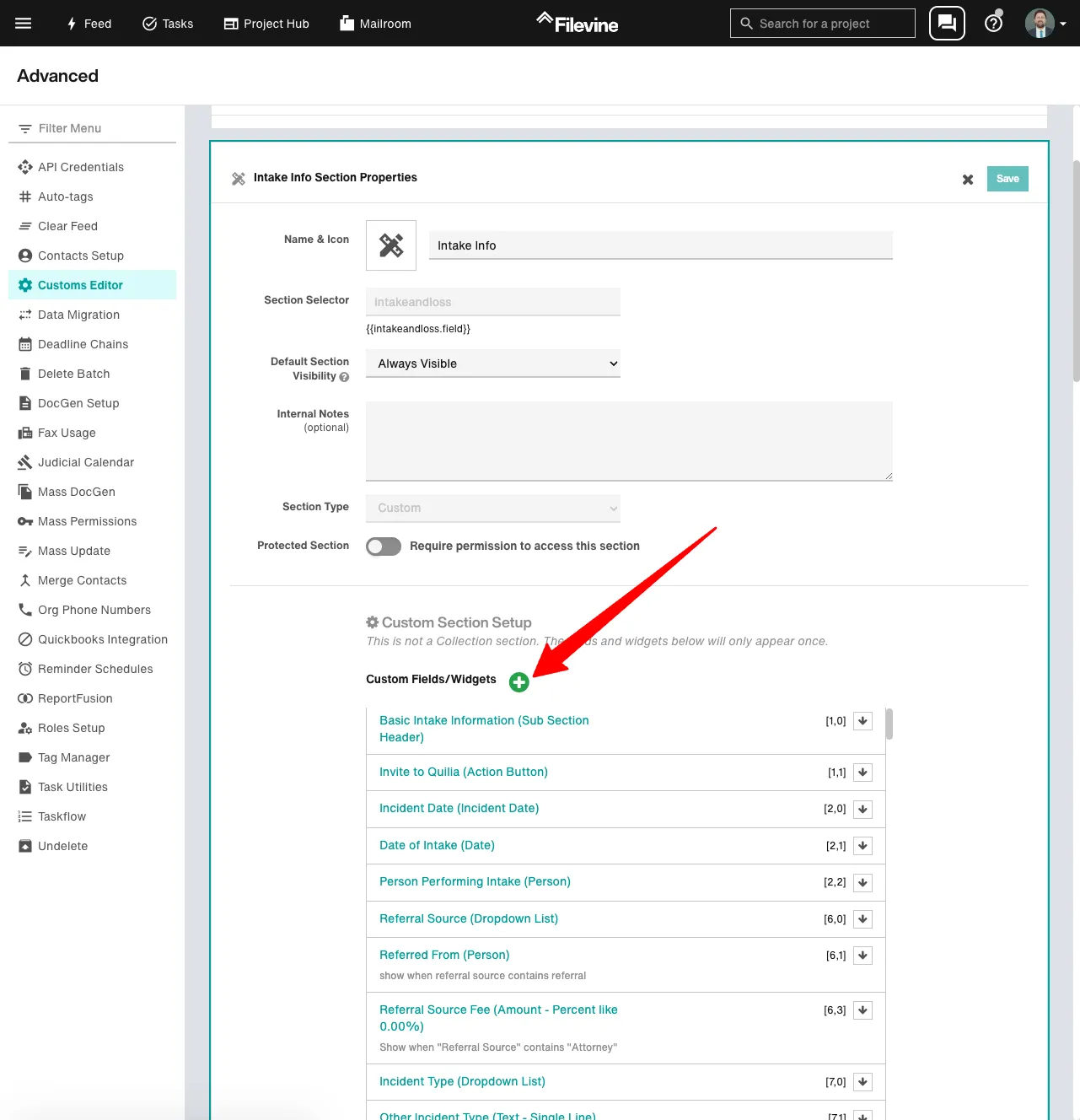Click down arrow on Invite to Quilia row
This screenshot has width=1080, height=1120.
tap(862, 773)
